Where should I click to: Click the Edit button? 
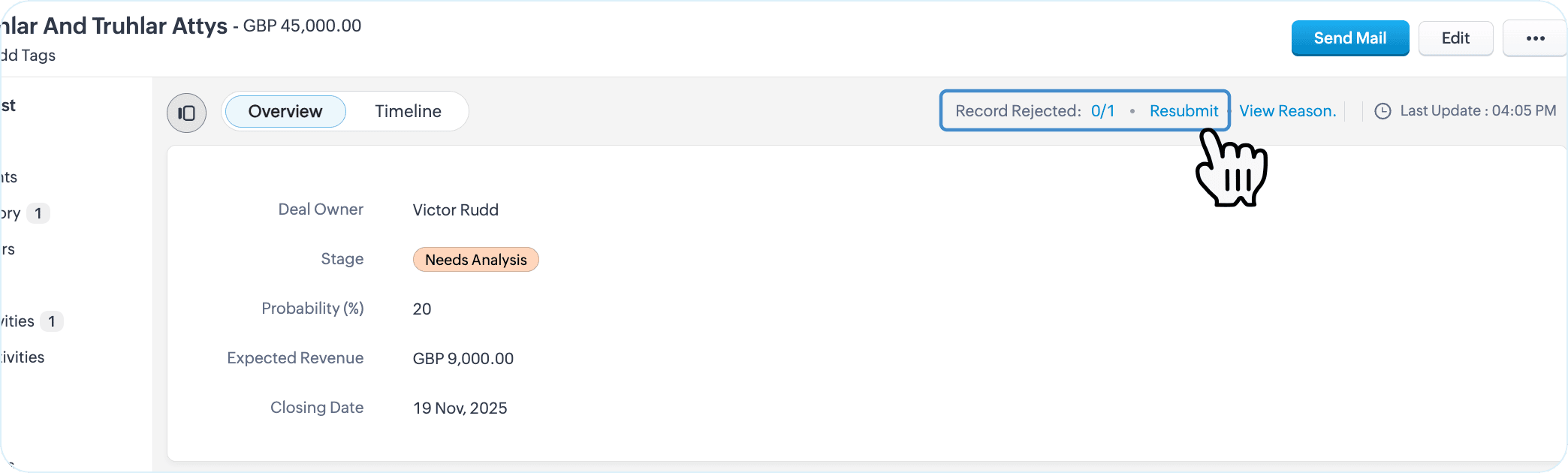tap(1455, 38)
